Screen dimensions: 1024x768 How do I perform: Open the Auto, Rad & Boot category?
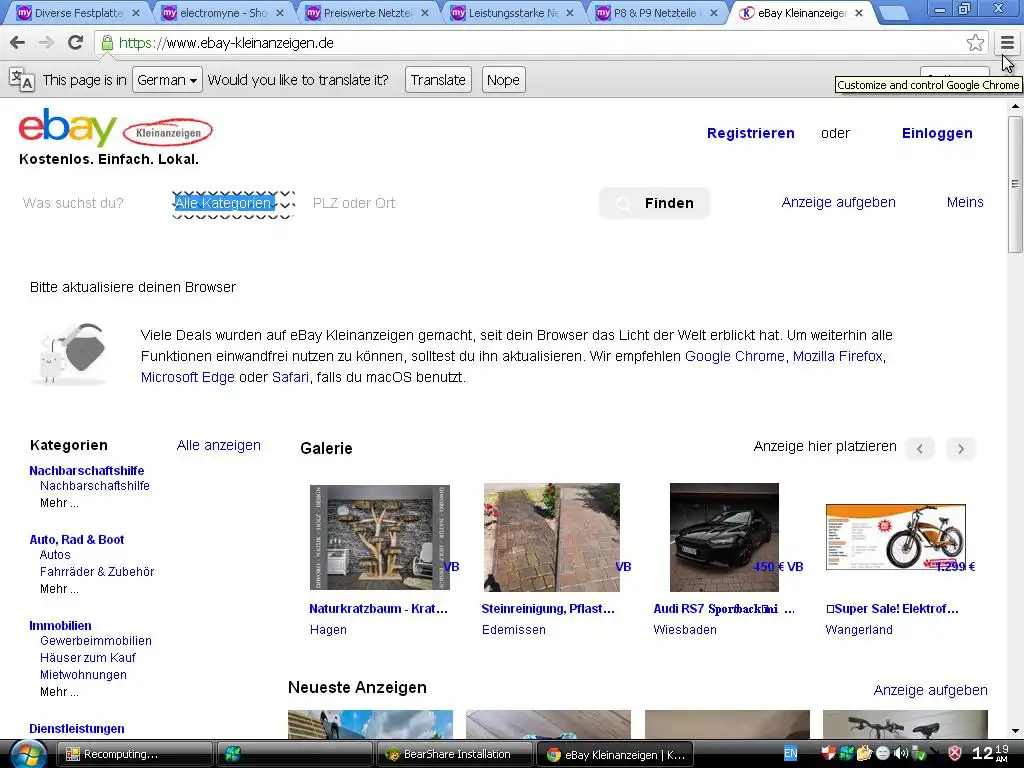point(76,539)
